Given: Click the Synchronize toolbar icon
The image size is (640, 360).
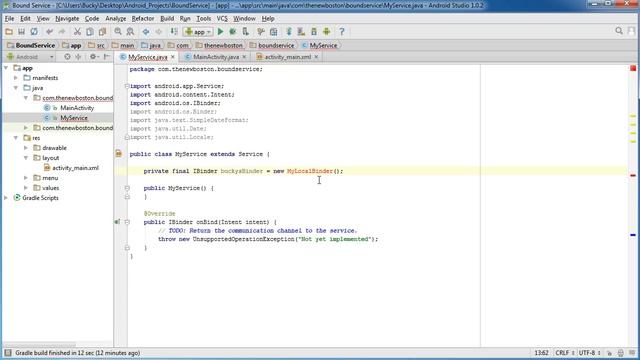Looking at the screenshot, I should click(34, 31).
